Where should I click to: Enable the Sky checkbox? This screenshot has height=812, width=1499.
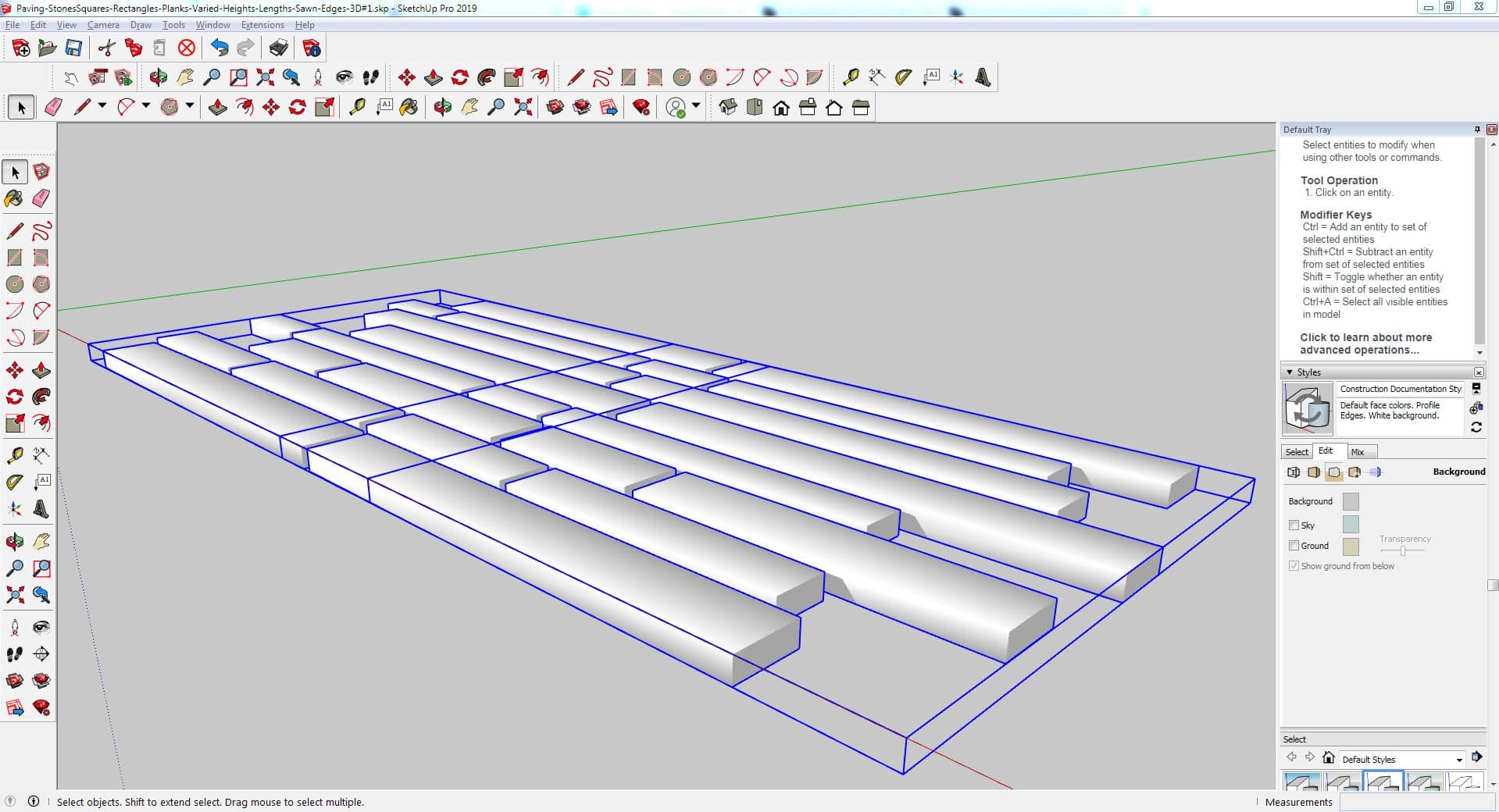pyautogui.click(x=1294, y=525)
